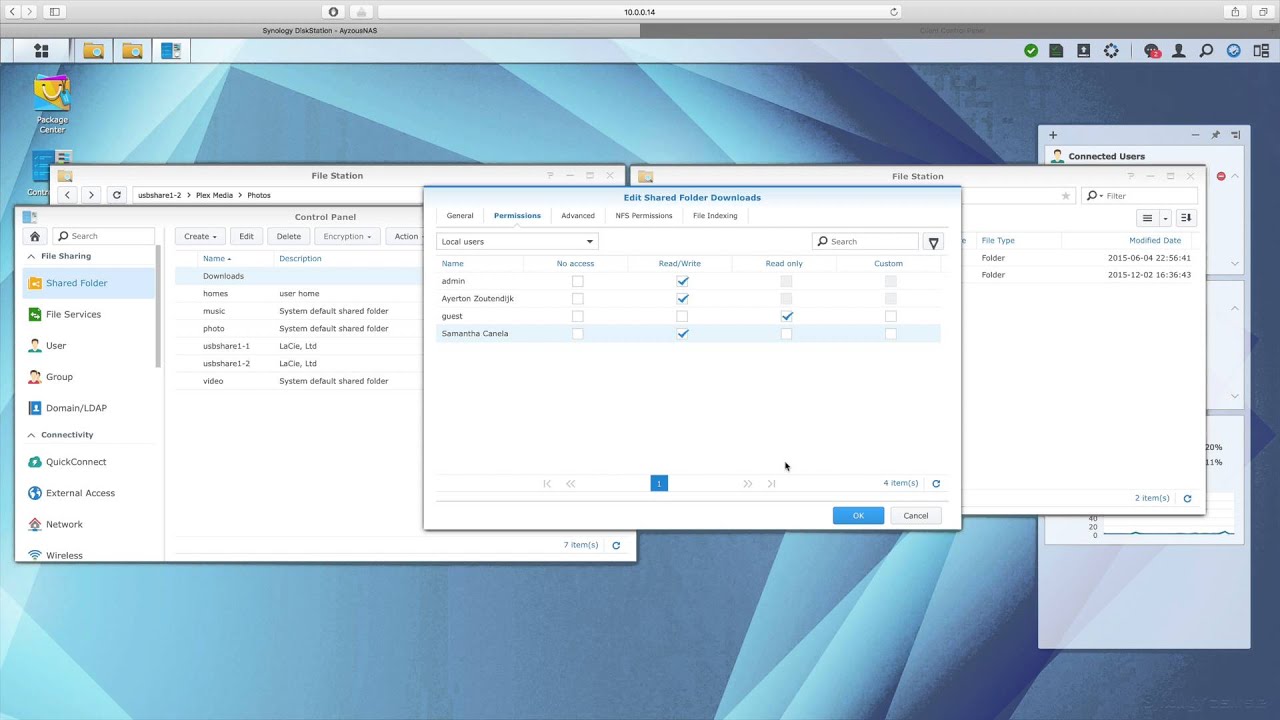Switch to the General tab
Image resolution: width=1280 pixels, height=720 pixels.
(460, 215)
